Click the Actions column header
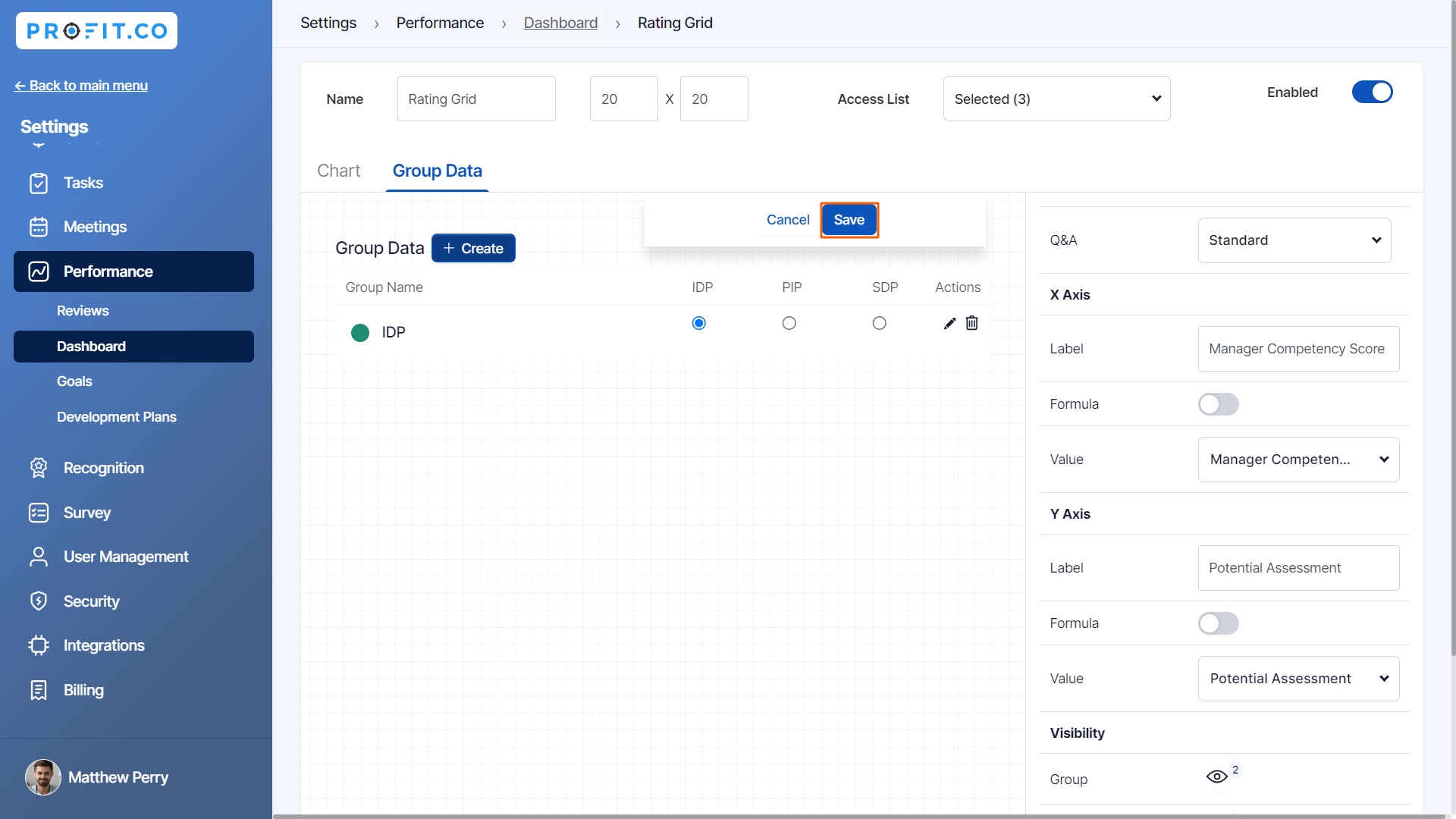This screenshot has width=1456, height=819. click(958, 287)
